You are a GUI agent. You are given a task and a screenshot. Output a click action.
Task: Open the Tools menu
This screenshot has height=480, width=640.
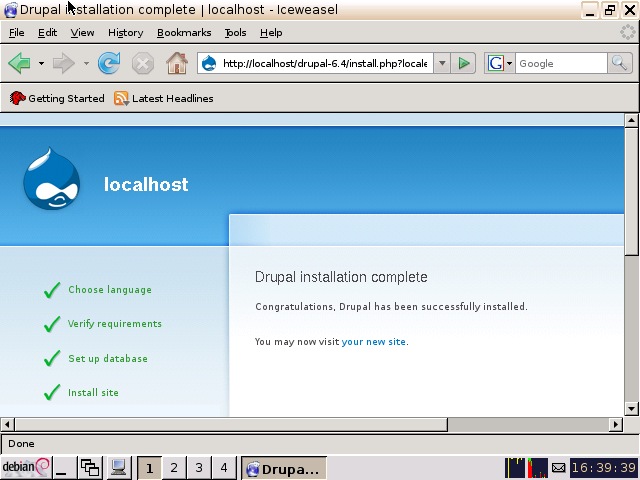[236, 33]
